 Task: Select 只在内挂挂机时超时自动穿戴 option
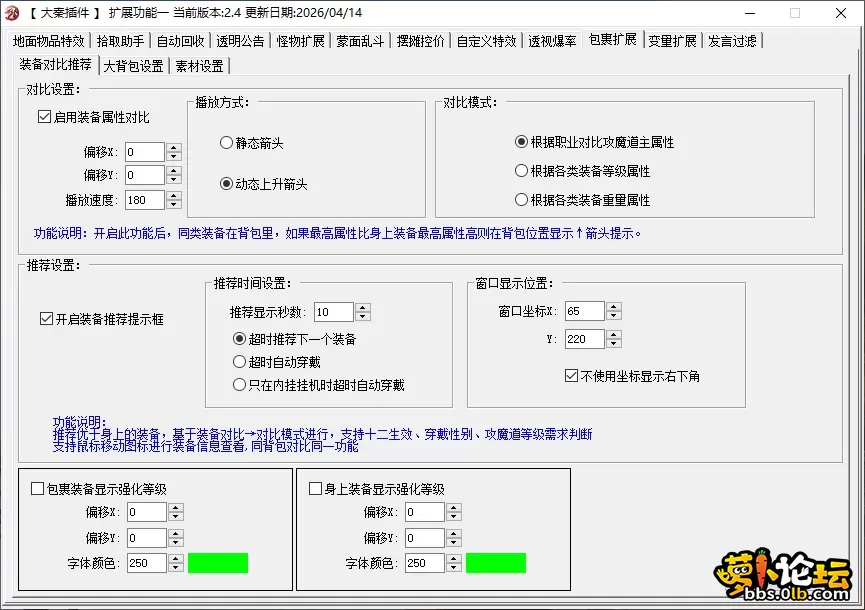pos(319,385)
